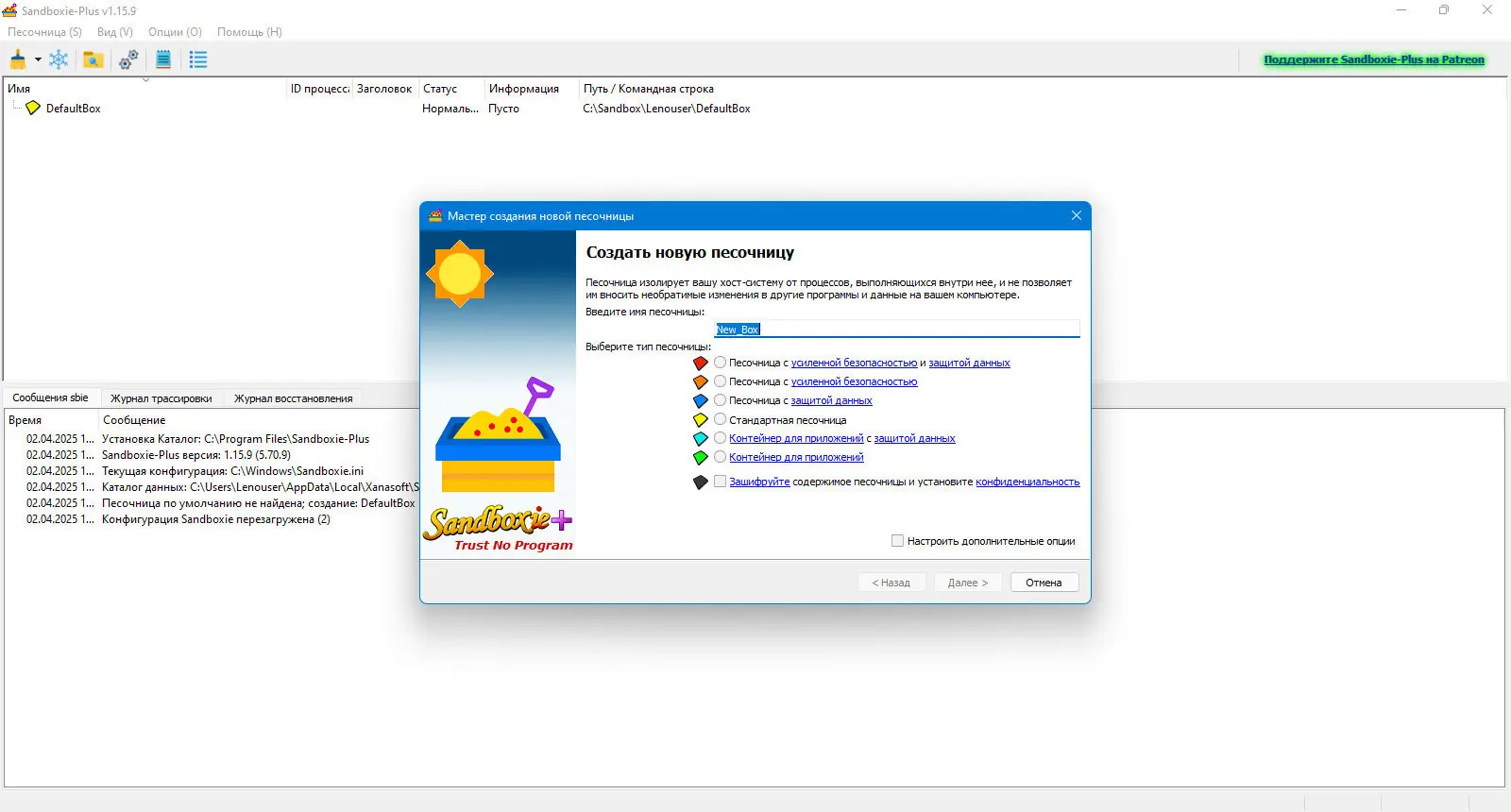The height and width of the screenshot is (812, 1511).
Task: Open the Помощь (H) menu
Action: [x=249, y=31]
